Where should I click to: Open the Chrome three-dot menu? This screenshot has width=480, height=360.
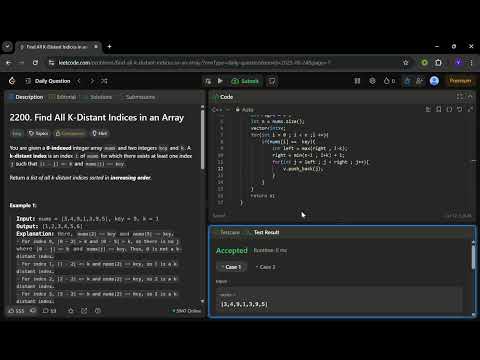[471, 62]
